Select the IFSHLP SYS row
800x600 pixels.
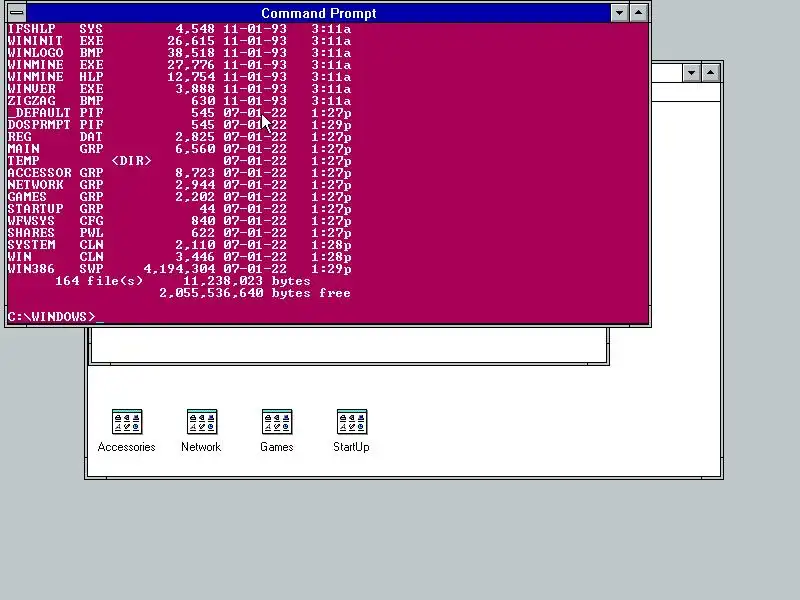pyautogui.click(x=179, y=29)
